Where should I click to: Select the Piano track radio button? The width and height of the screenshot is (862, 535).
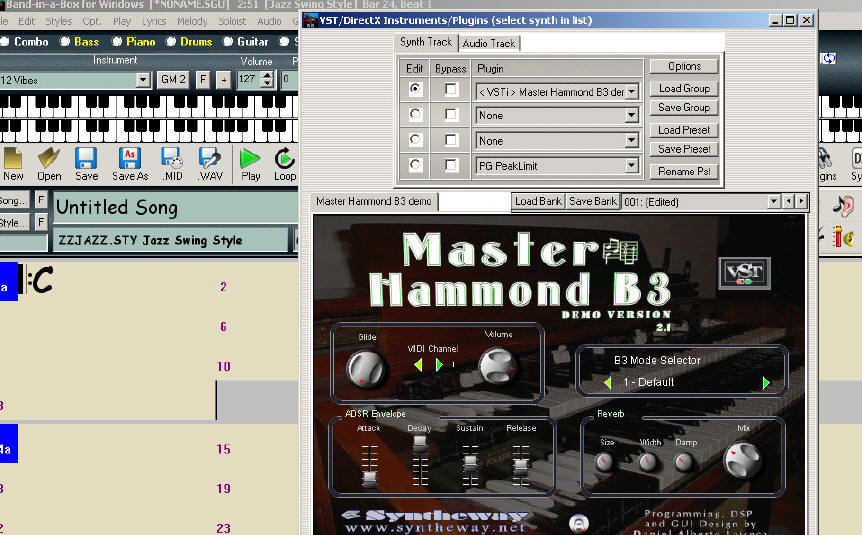117,41
